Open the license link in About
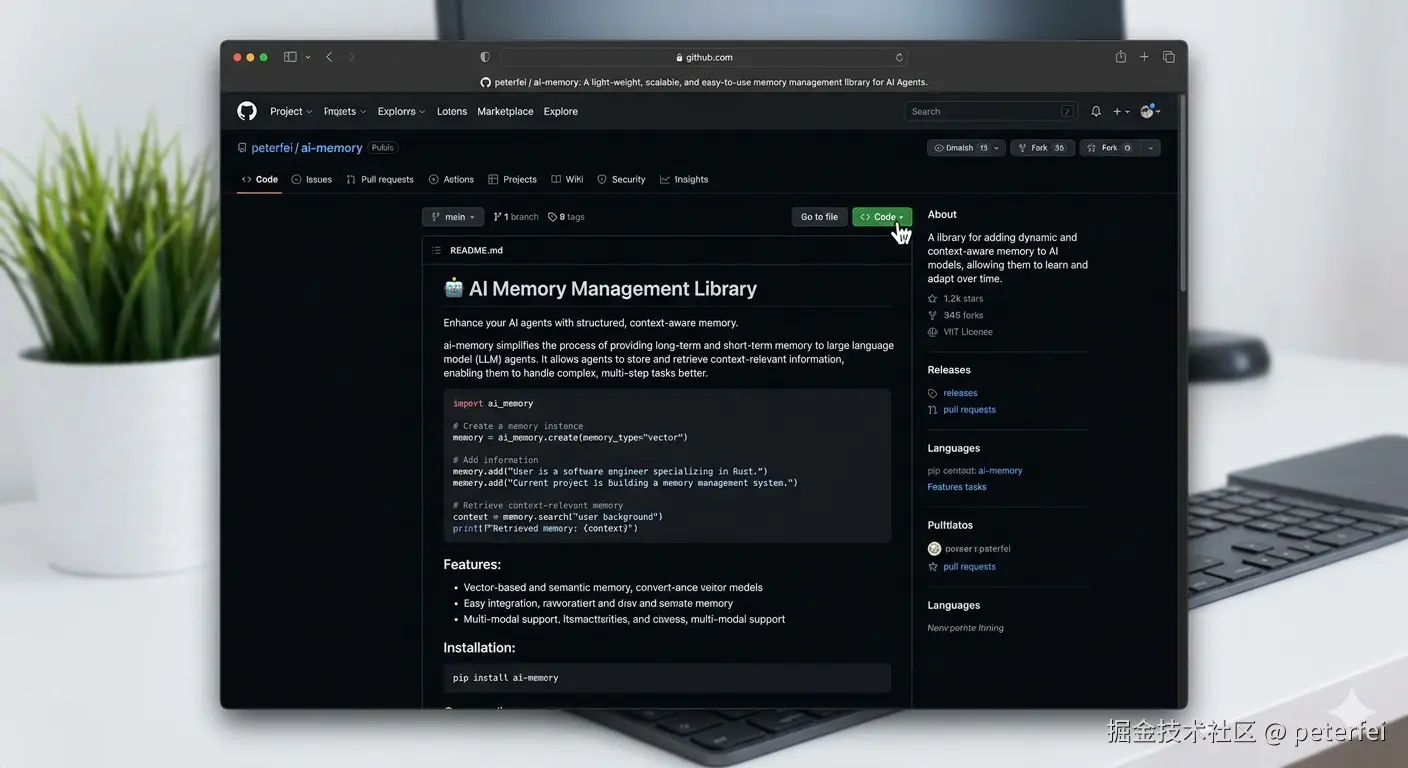 click(961, 332)
